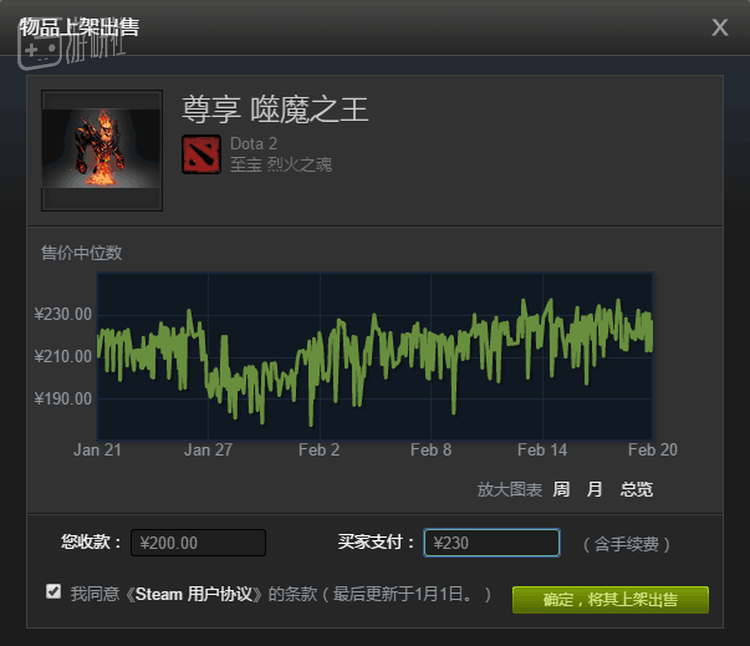Viewport: 750px width, 646px height.
Task: Click the Dota 2 game name text
Action: click(254, 143)
